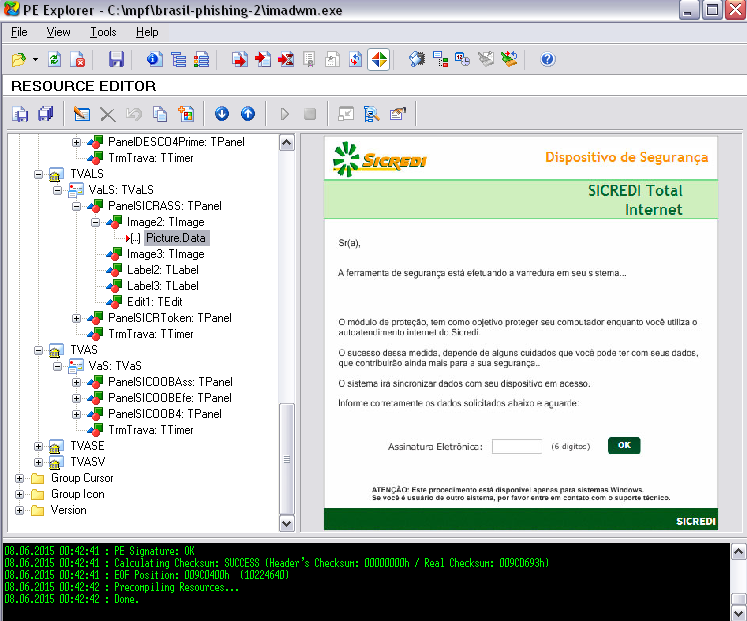
Task: Select Picture.Data tree item
Action: (x=176, y=238)
